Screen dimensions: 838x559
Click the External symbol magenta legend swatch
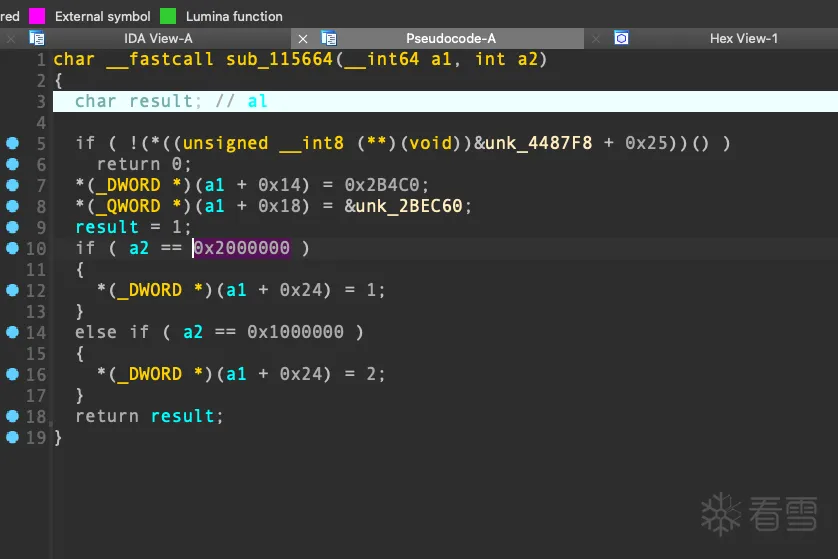[37, 16]
